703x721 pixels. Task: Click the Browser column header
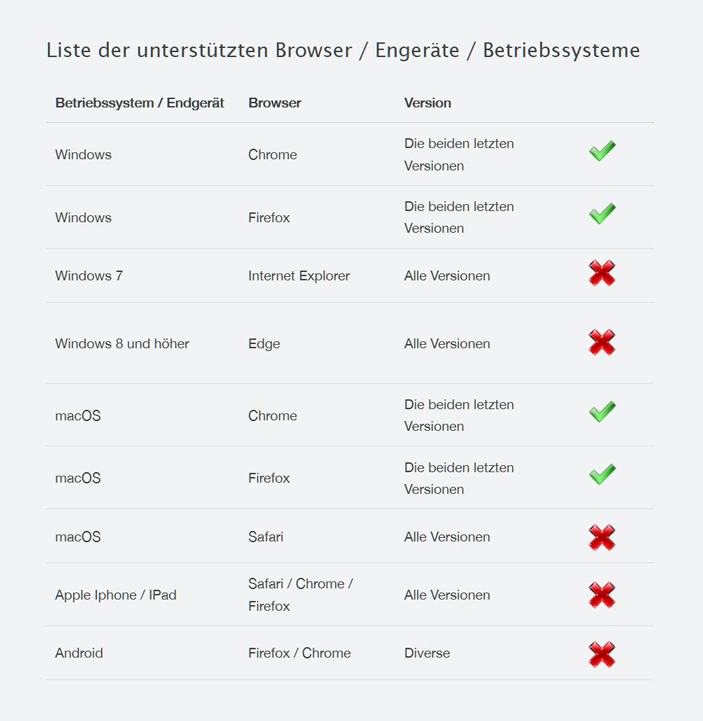274,103
